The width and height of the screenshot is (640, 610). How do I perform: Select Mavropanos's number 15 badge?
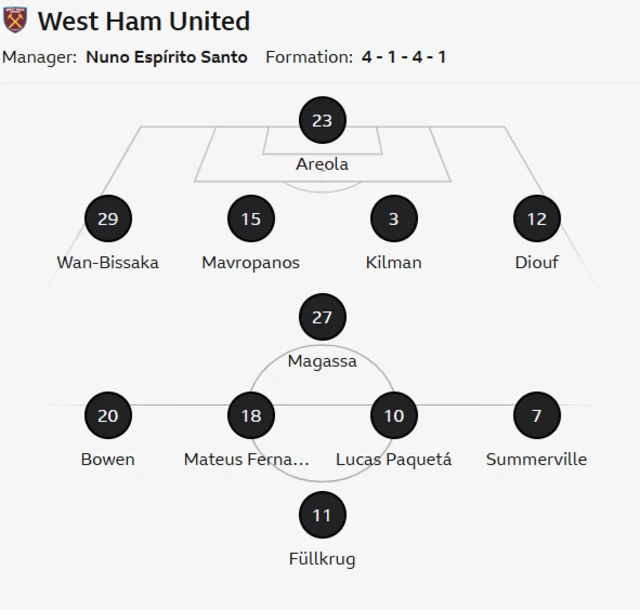[x=251, y=219]
